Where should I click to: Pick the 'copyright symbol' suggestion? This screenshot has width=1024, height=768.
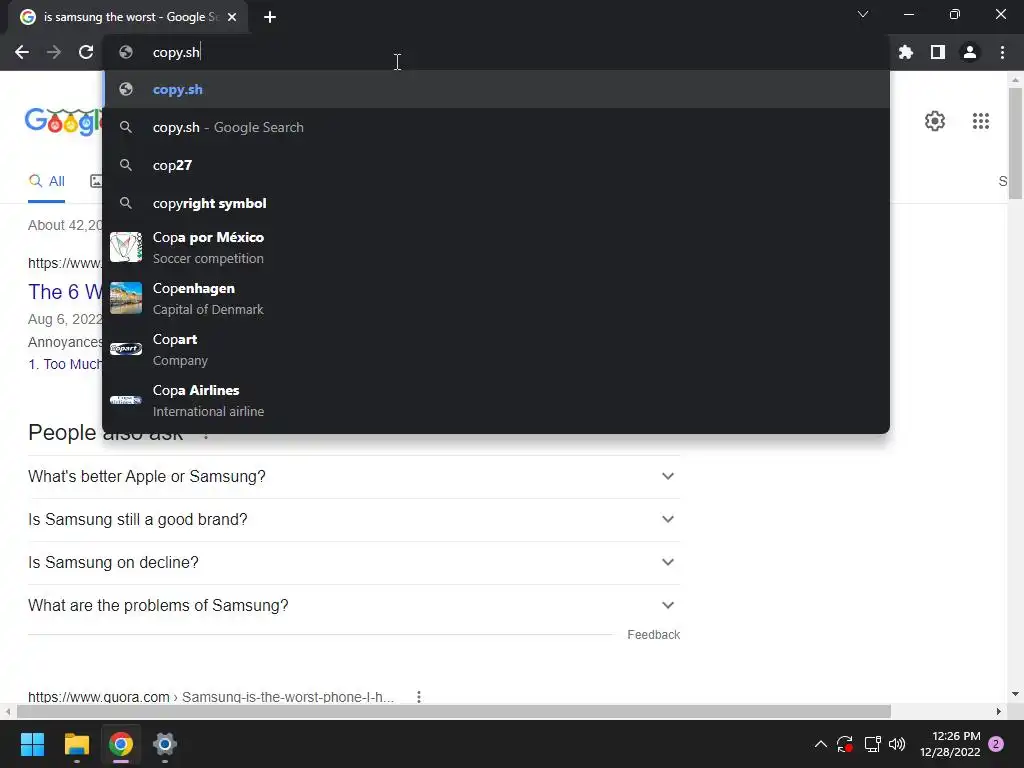[496, 203]
